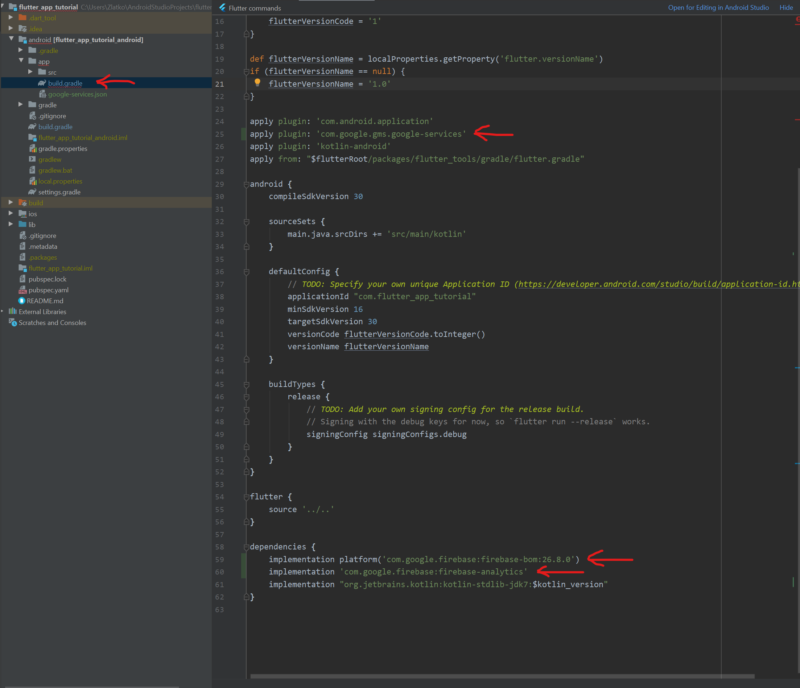This screenshot has width=800, height=688.
Task: Collapse the app folder arrow
Action: 21,61
